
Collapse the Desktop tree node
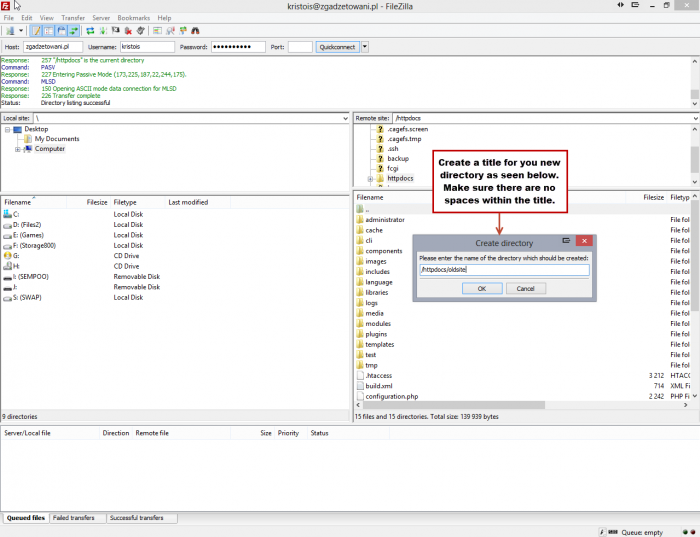coord(7,129)
